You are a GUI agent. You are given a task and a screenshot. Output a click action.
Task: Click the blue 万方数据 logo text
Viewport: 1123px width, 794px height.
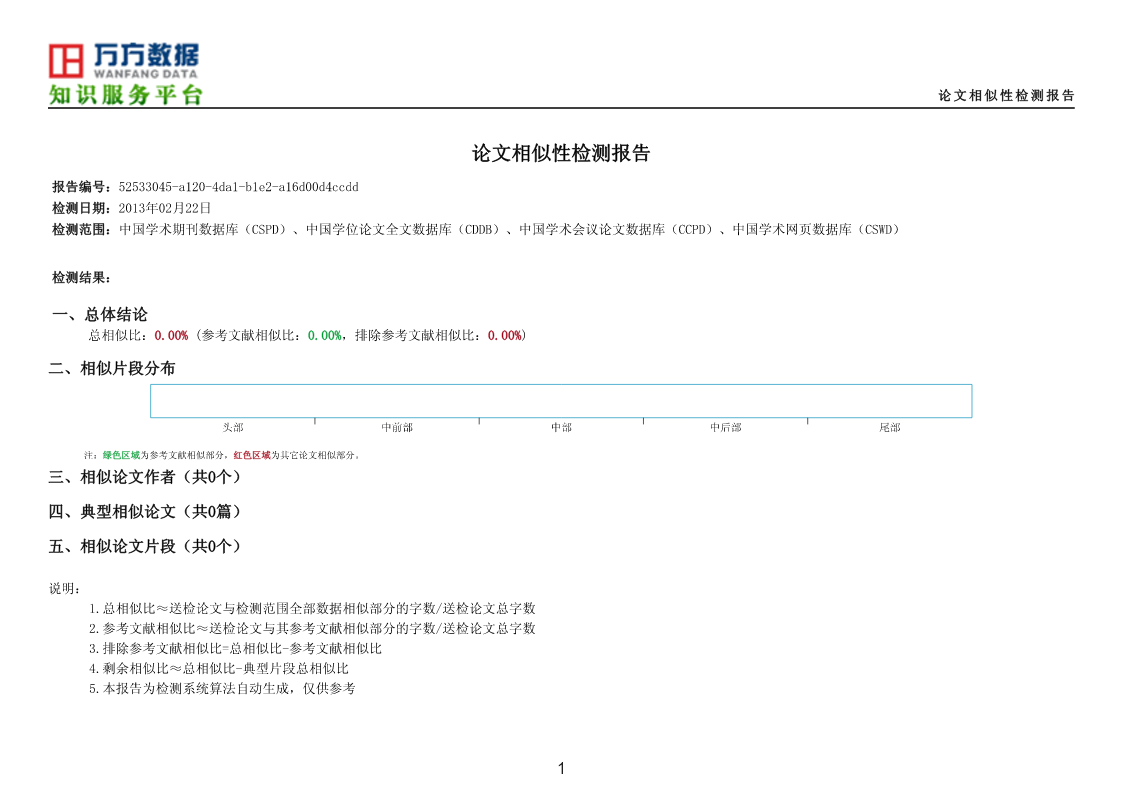click(146, 54)
